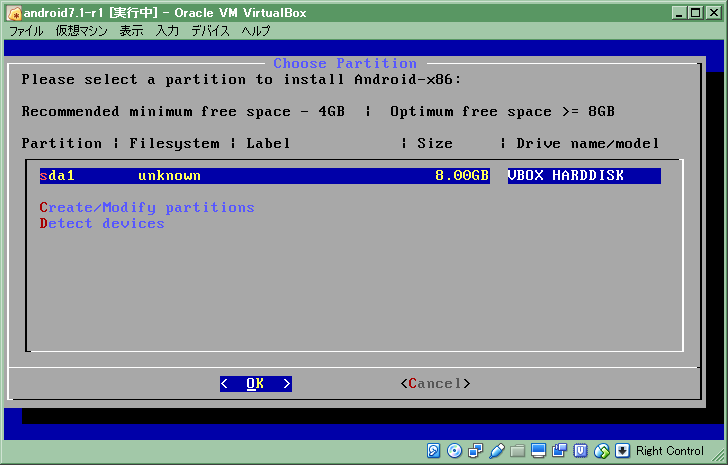This screenshot has width=728, height=465.
Task: Click the 8.00GB size value
Action: [462, 176]
